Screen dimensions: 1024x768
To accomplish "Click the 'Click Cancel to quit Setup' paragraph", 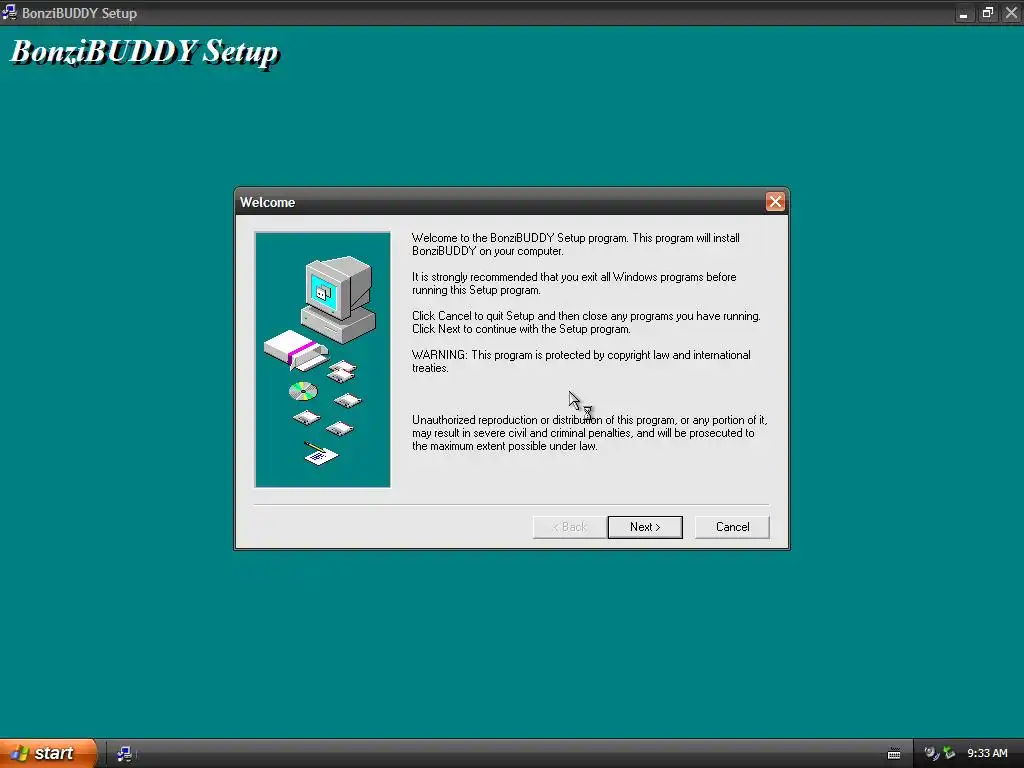I will (586, 323).
